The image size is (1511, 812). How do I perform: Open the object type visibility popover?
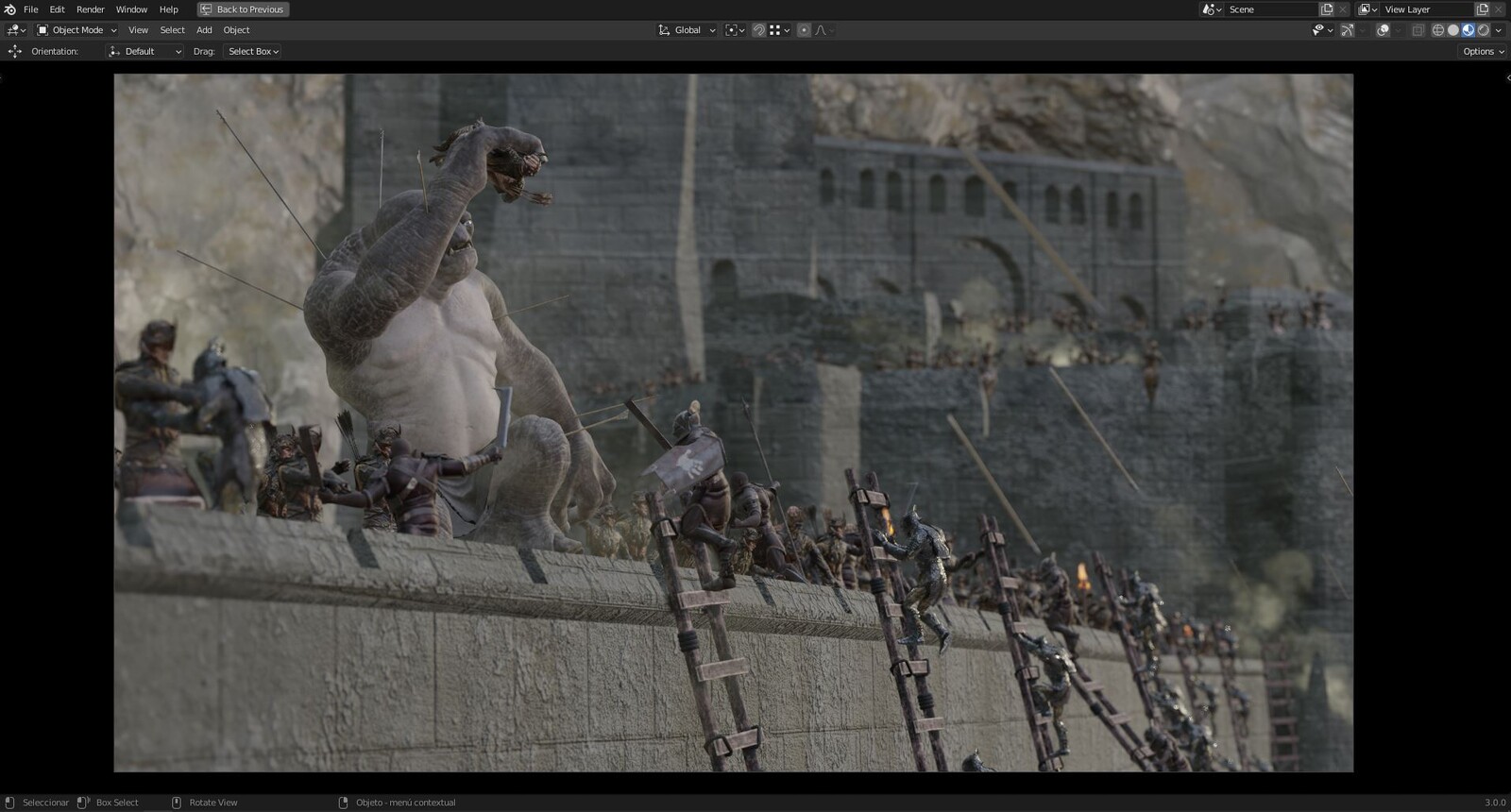tap(1322, 30)
